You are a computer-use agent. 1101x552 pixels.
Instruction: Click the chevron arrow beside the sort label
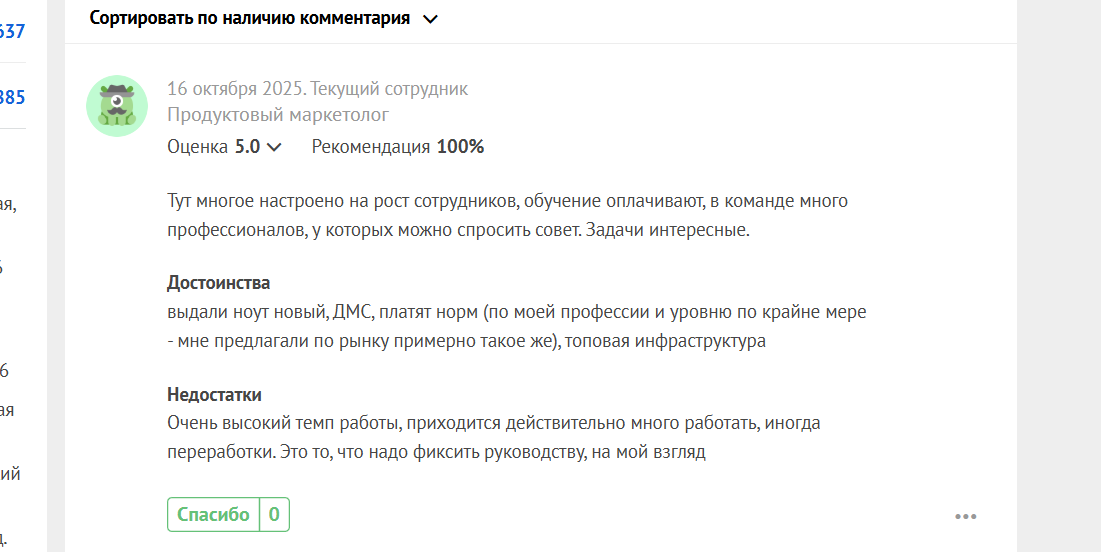pyautogui.click(x=431, y=19)
